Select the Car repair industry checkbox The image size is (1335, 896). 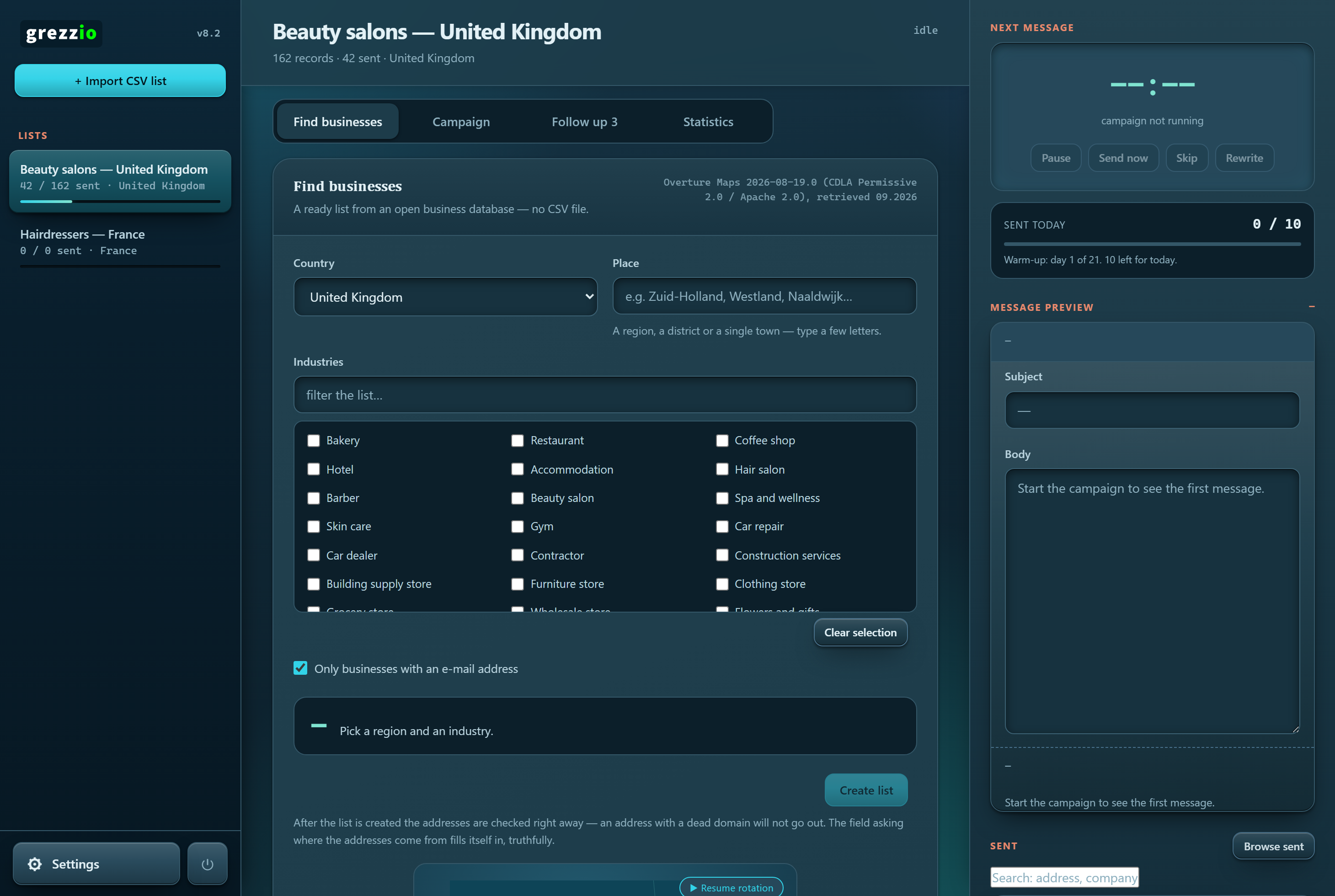722,526
